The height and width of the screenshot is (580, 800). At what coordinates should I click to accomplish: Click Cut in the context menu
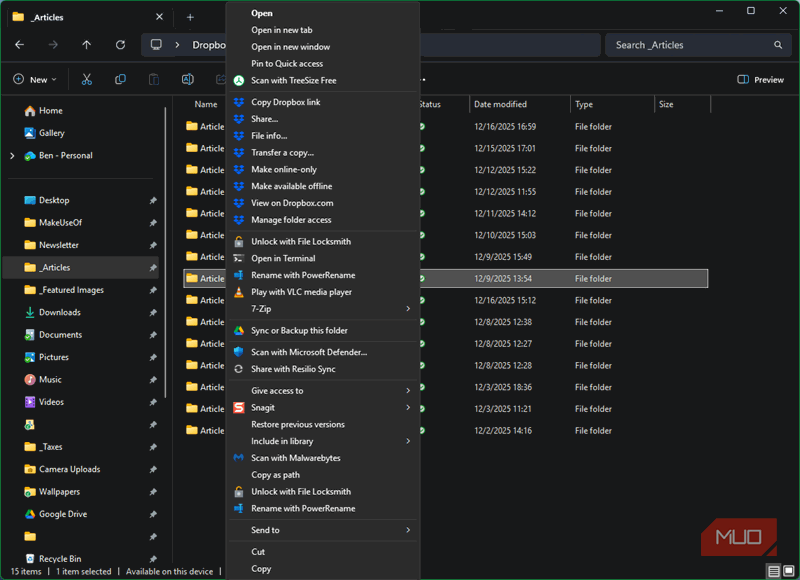(322, 552)
